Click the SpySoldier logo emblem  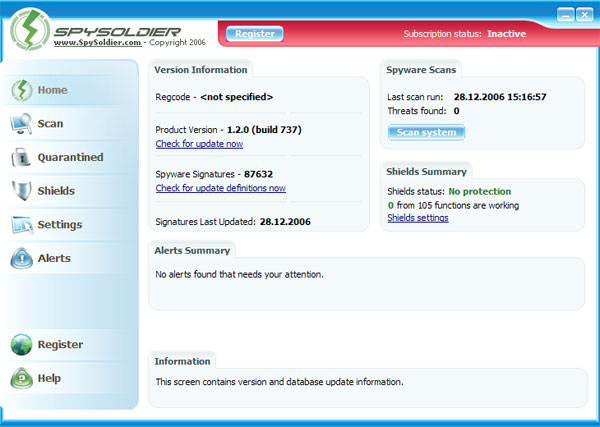coord(30,30)
